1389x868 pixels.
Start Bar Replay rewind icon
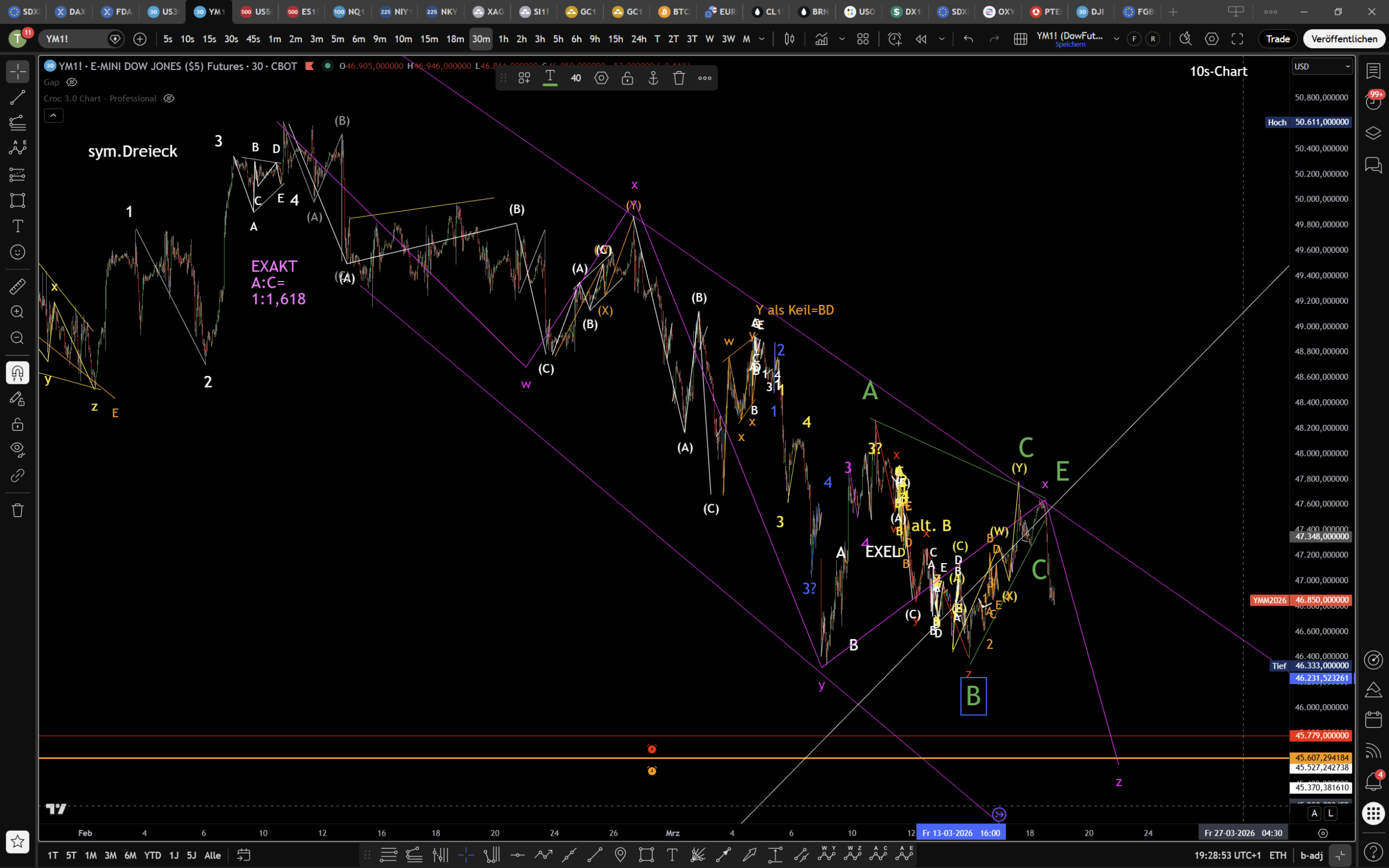tap(921, 39)
